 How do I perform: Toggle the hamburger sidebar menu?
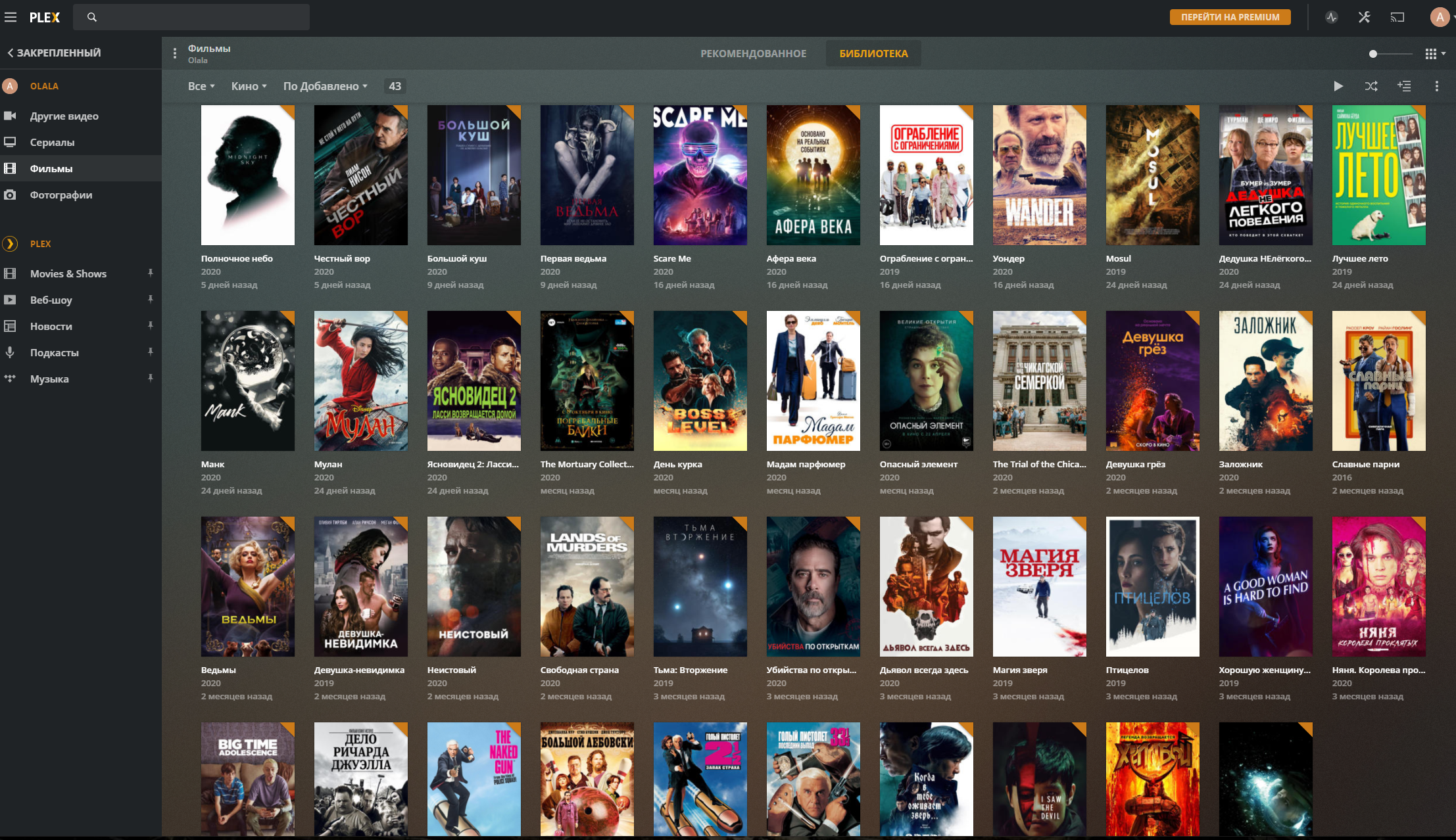coord(11,18)
